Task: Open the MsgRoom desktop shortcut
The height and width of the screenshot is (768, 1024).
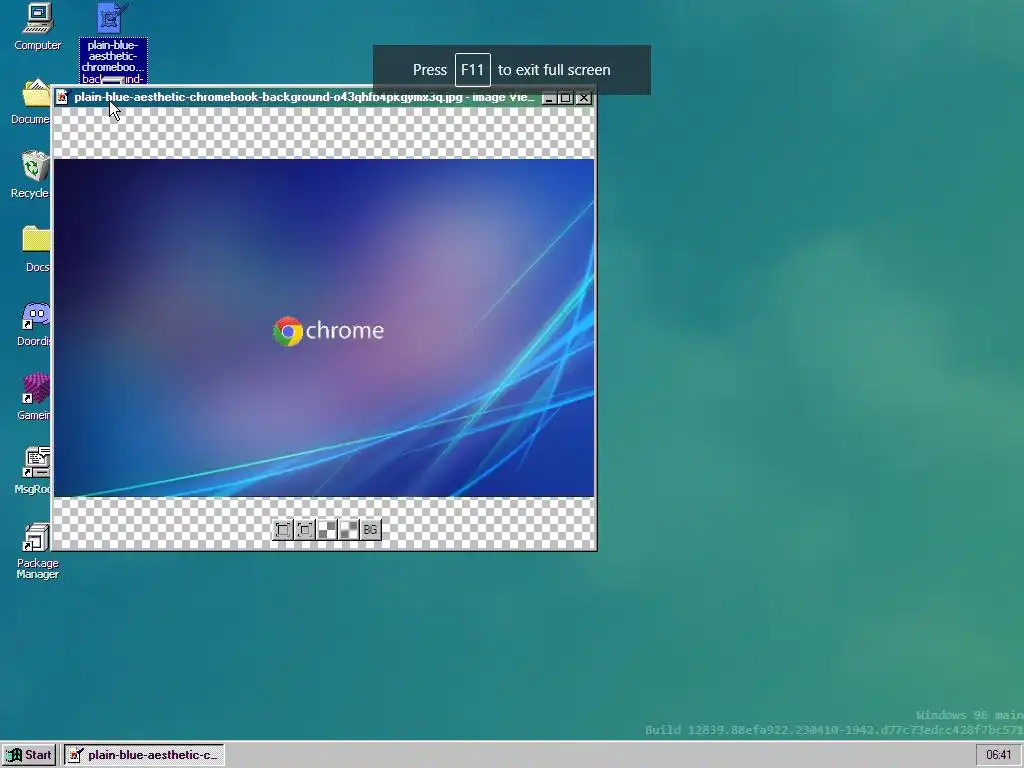Action: point(34,470)
